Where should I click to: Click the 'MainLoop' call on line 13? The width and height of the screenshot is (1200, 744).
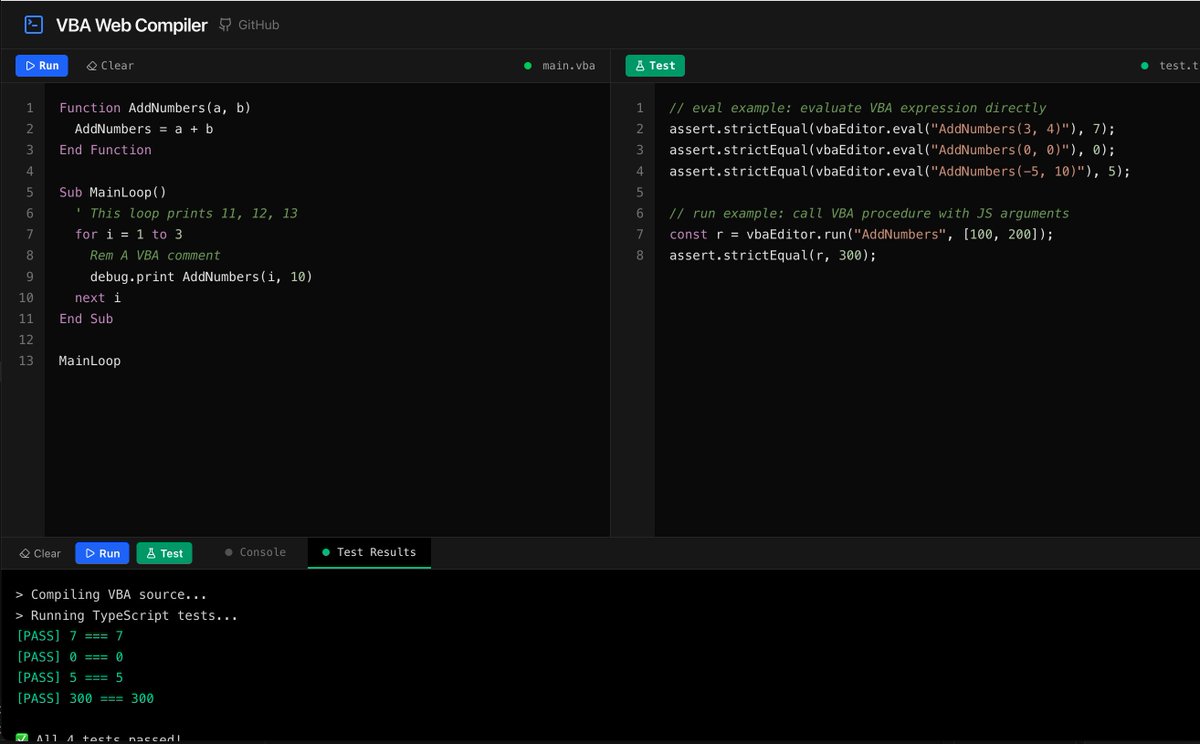(x=90, y=361)
